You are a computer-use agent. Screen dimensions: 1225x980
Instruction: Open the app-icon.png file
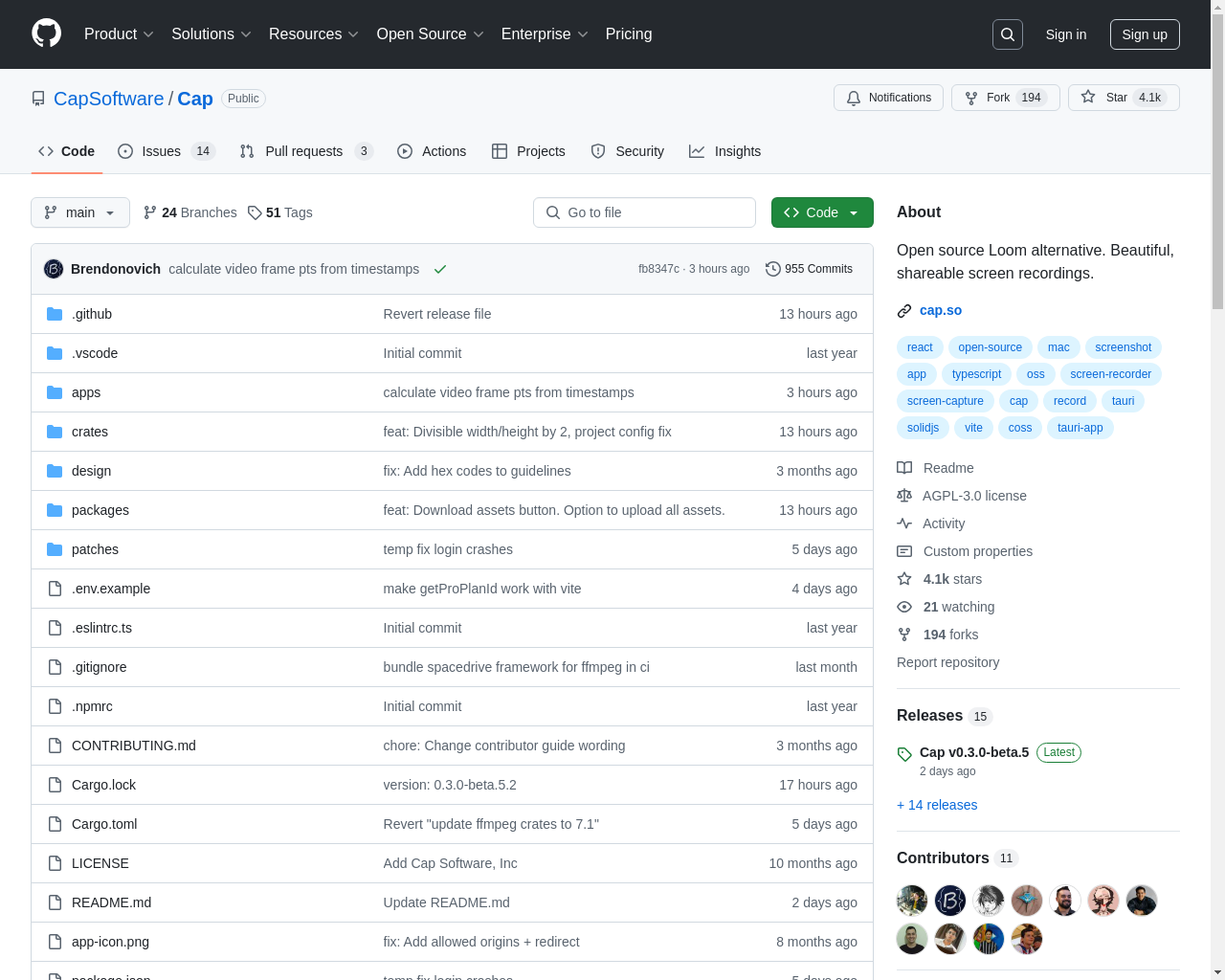point(110,942)
